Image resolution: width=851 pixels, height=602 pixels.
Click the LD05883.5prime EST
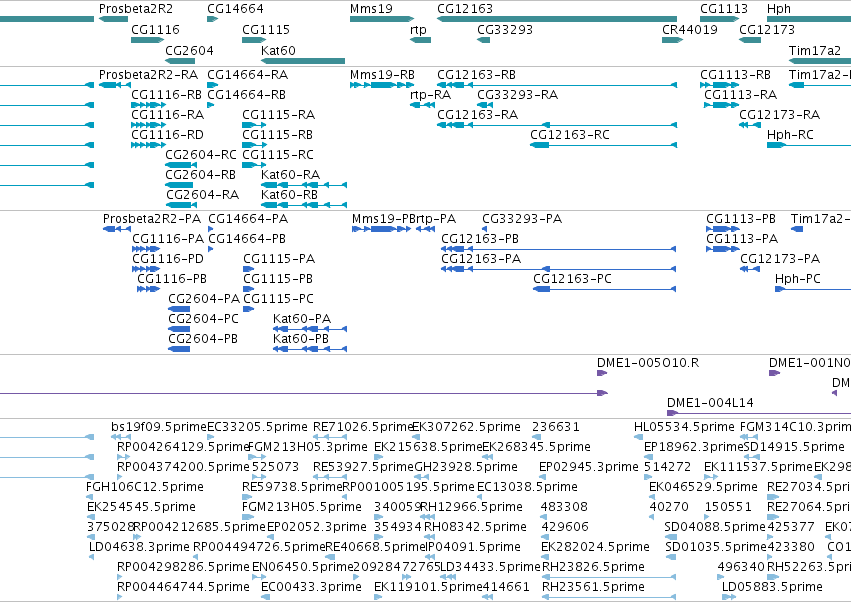(x=729, y=597)
